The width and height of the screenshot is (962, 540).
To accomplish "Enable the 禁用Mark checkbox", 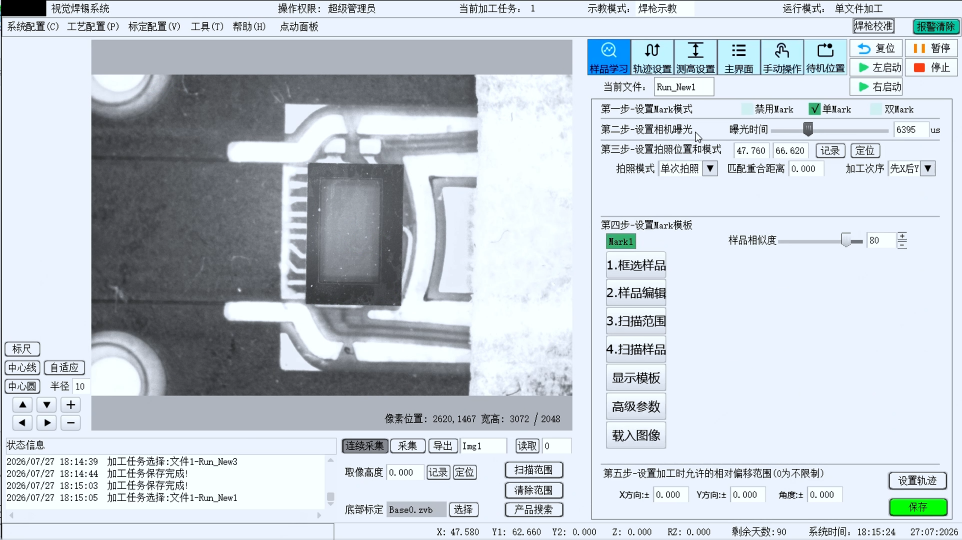I will 747,109.
